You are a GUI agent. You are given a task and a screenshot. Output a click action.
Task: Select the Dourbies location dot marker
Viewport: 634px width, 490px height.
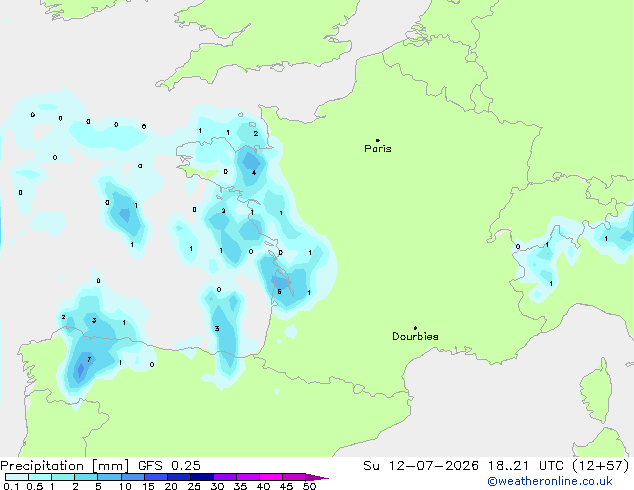(x=415, y=328)
